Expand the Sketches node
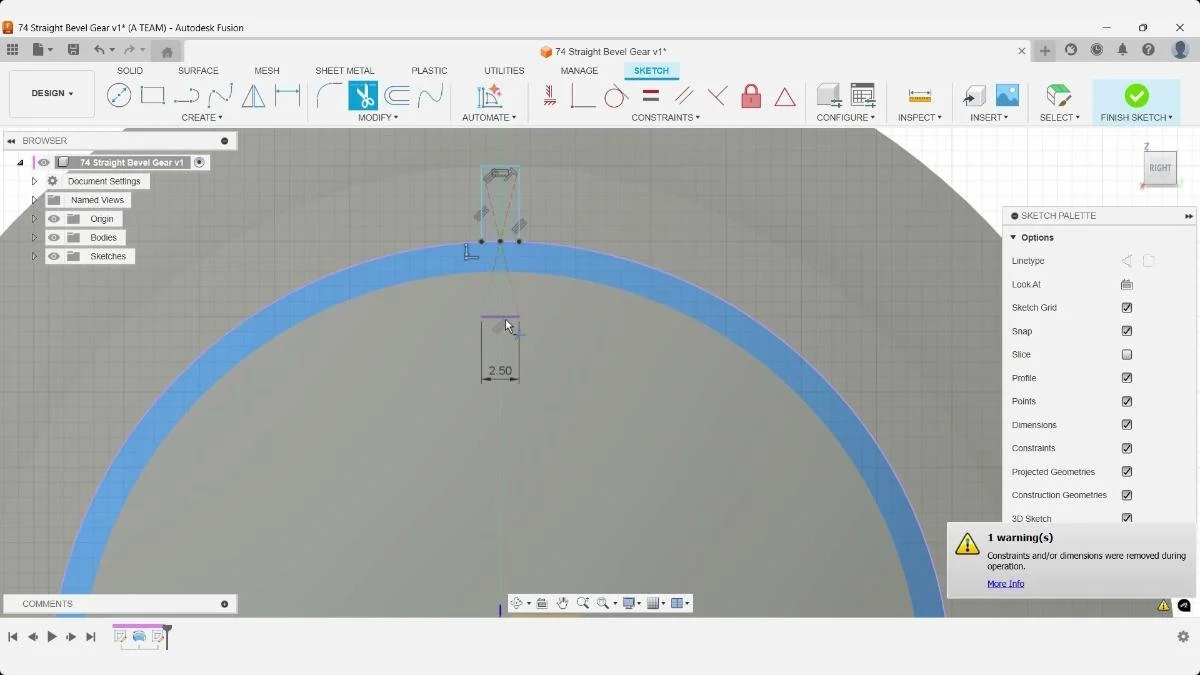 tap(34, 257)
